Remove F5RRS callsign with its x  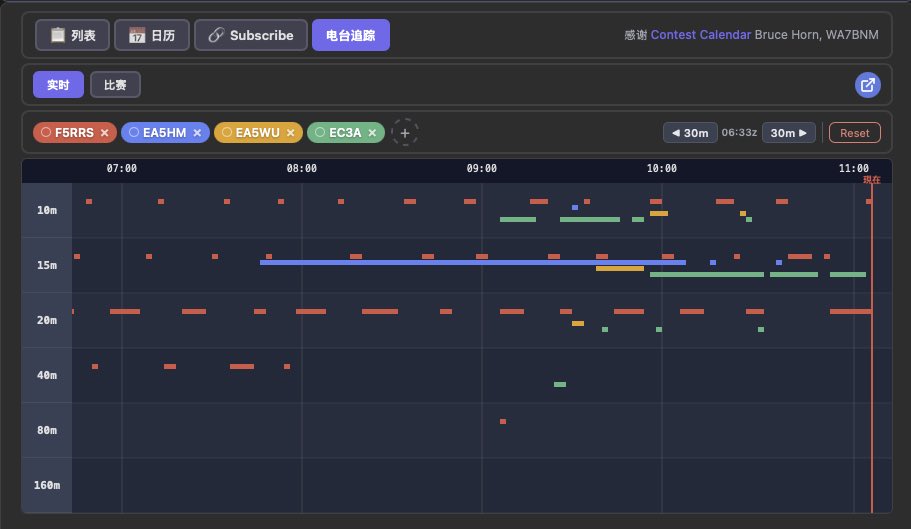point(105,133)
